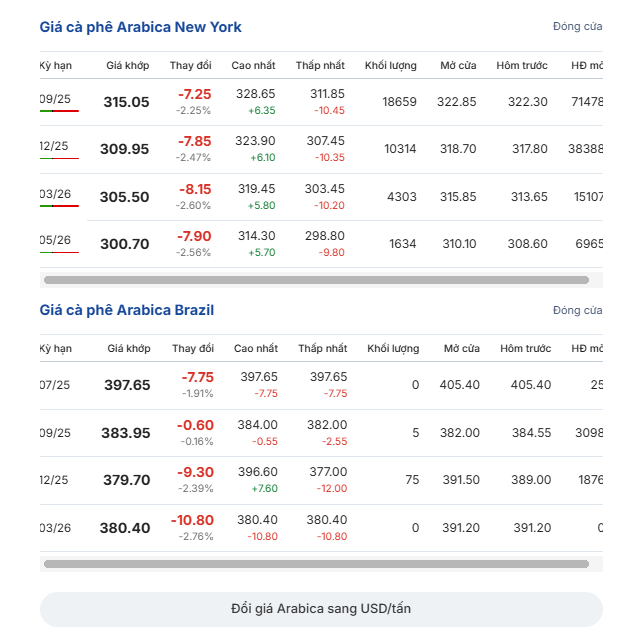
Task: Click the Khối lượng column header in New York table
Action: (x=391, y=65)
